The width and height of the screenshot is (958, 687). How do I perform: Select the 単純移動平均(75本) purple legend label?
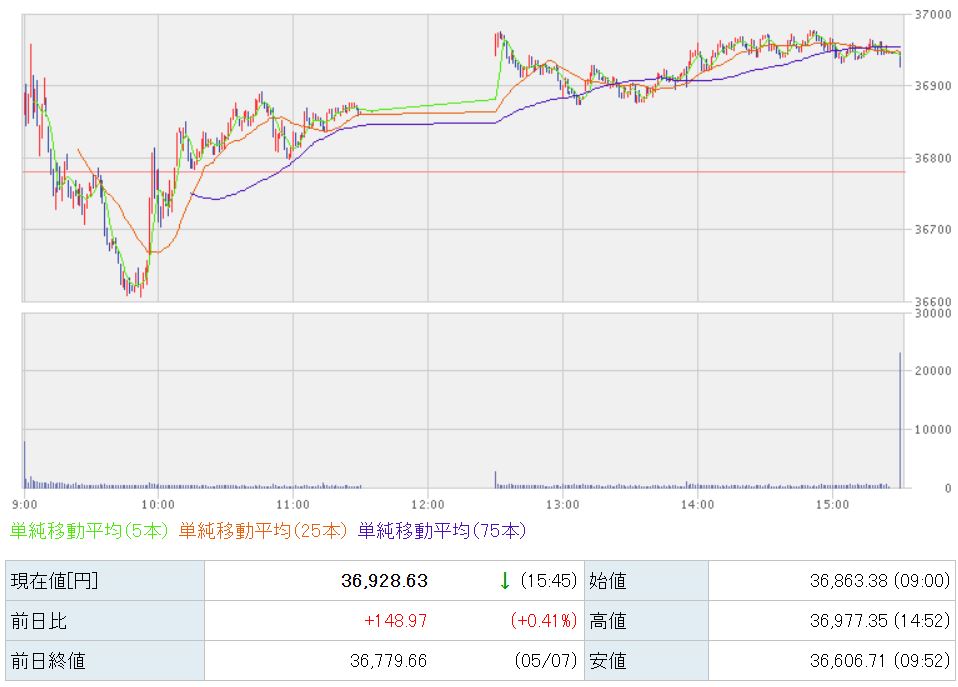tap(442, 531)
